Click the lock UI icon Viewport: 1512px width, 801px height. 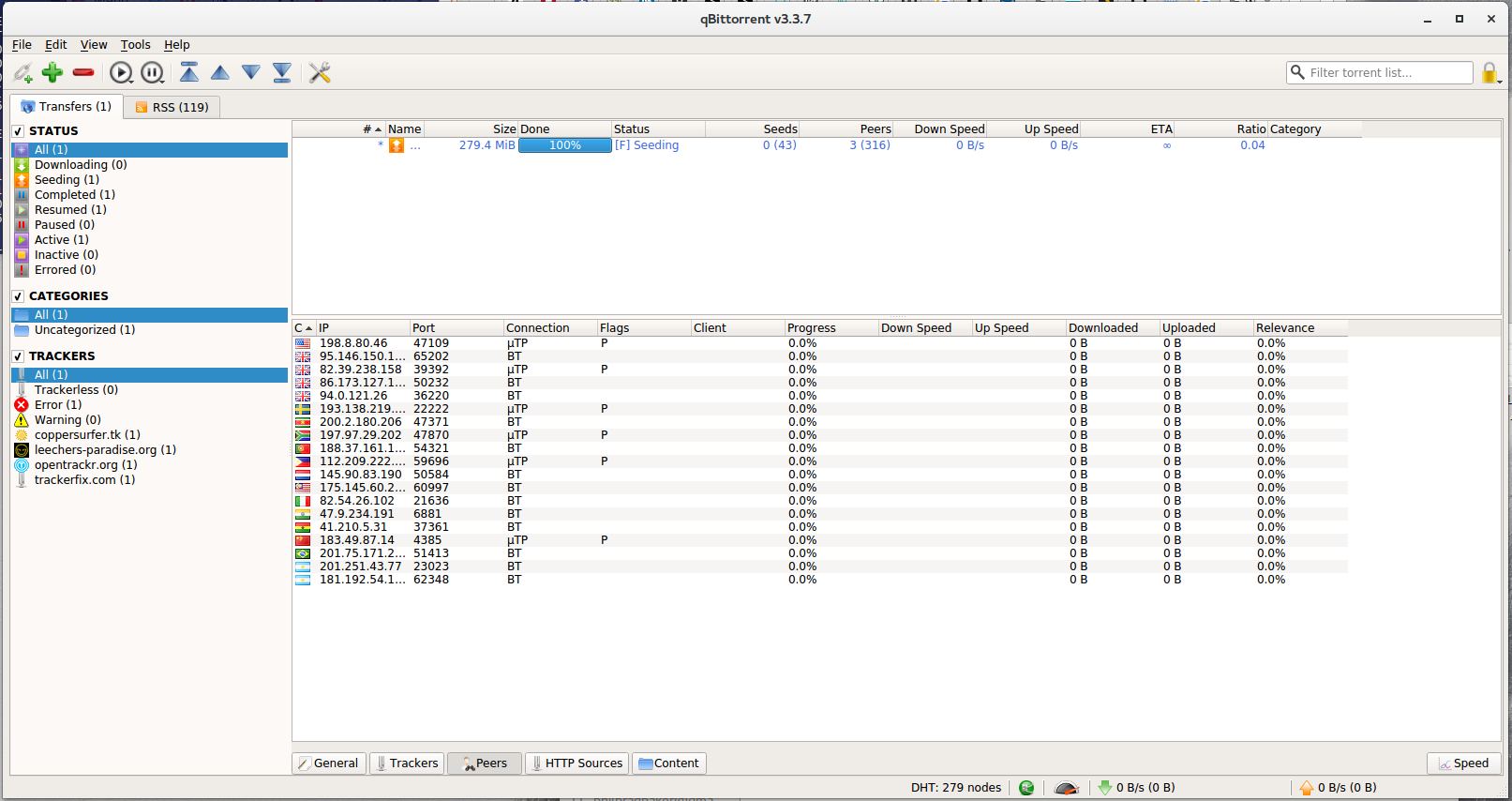(1490, 72)
